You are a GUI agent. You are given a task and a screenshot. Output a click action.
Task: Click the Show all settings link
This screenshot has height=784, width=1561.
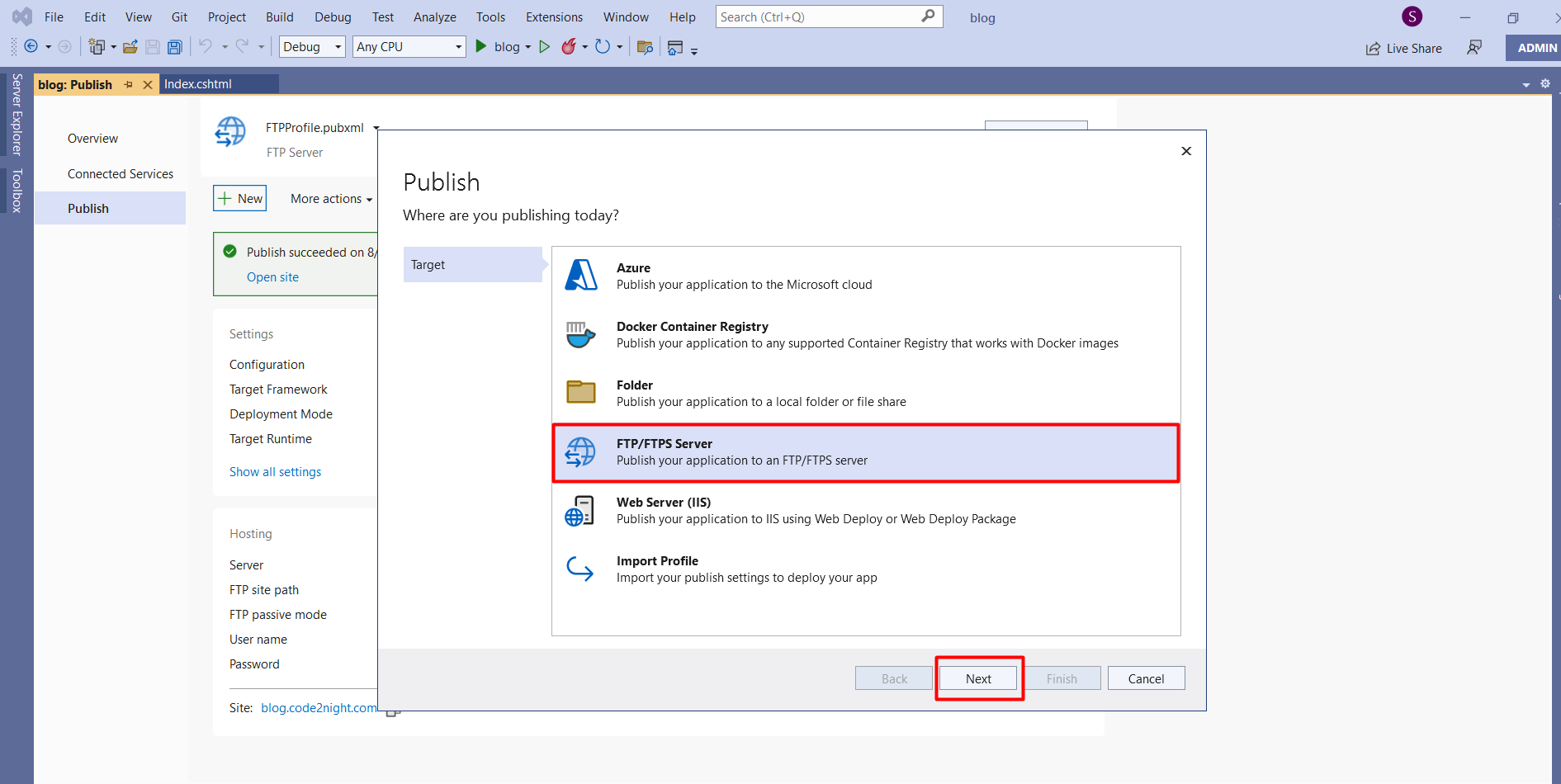coord(275,472)
